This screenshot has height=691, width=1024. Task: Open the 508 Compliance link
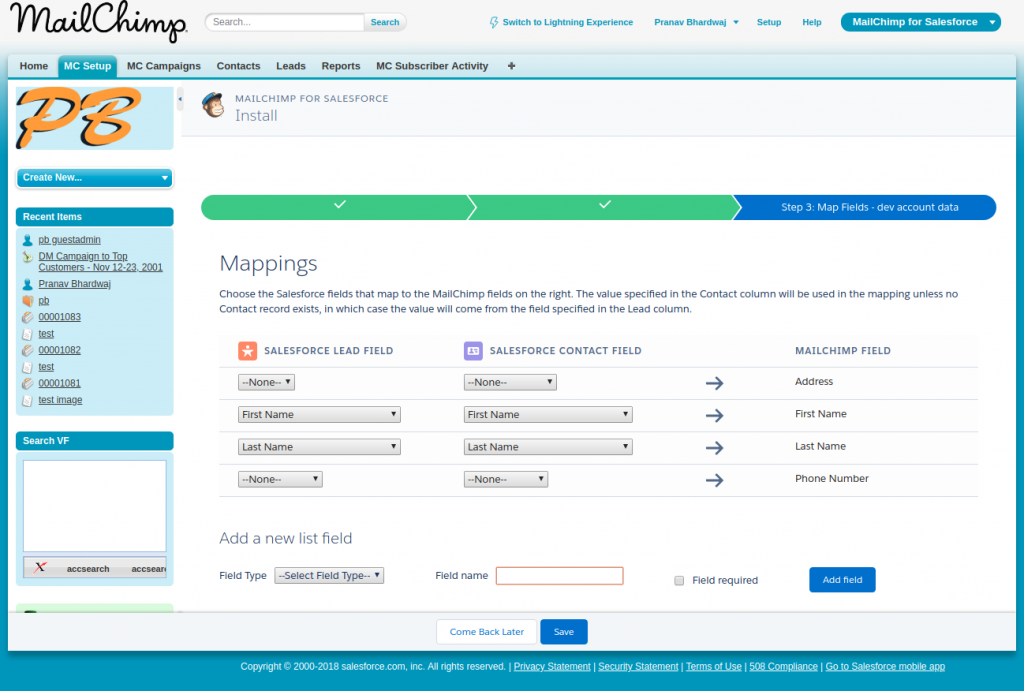click(784, 667)
